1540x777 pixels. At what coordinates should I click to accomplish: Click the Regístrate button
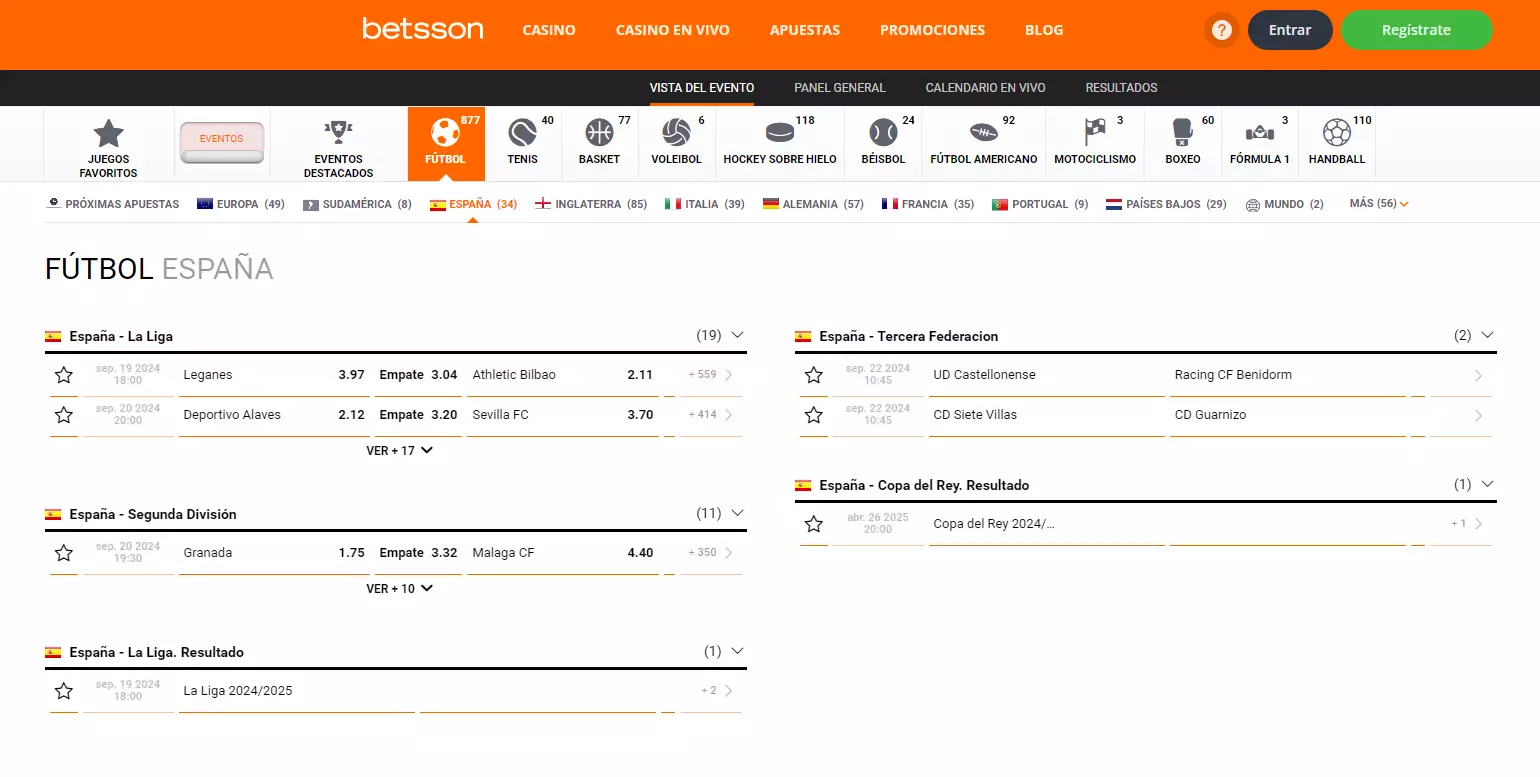pos(1416,30)
